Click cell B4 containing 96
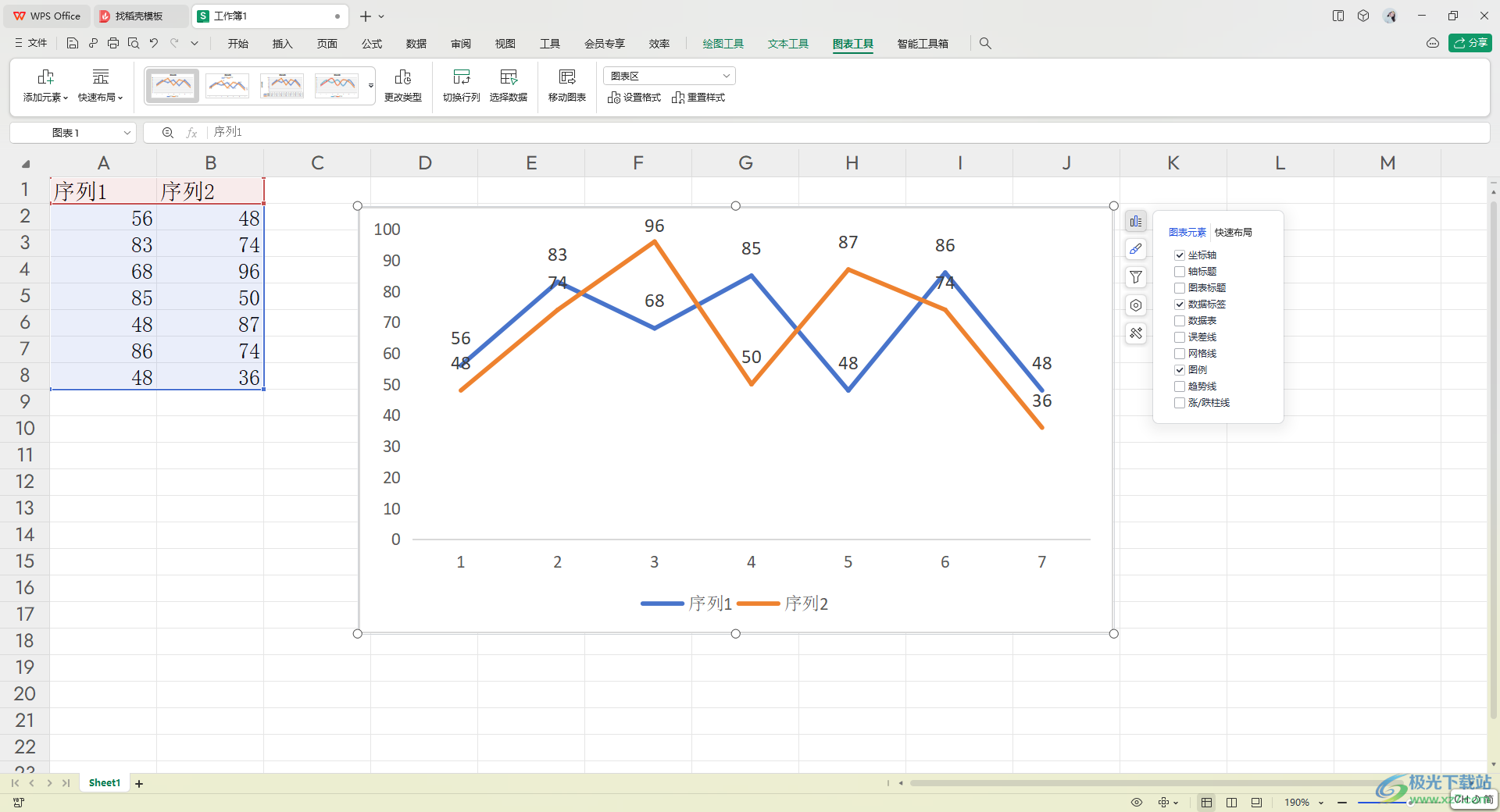1500x812 pixels. tap(210, 271)
